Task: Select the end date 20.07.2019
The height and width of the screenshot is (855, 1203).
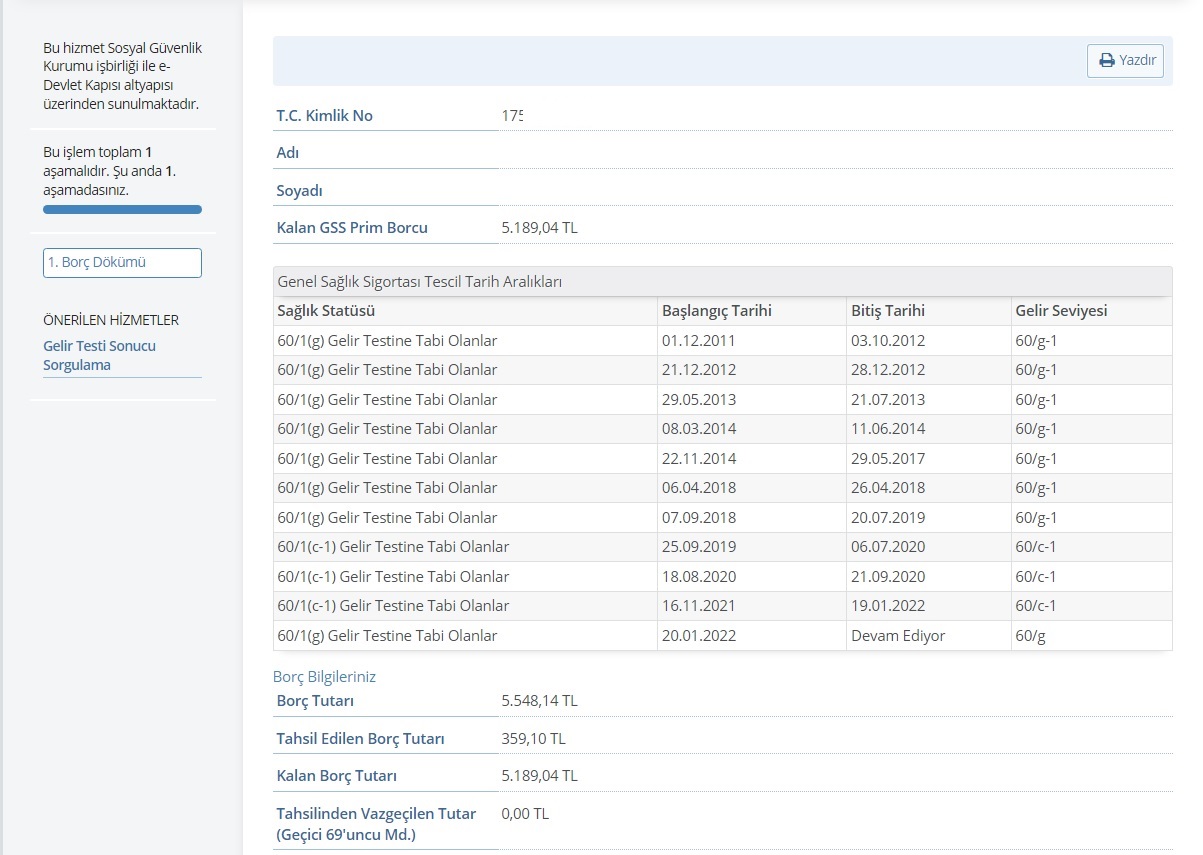Action: pos(888,517)
